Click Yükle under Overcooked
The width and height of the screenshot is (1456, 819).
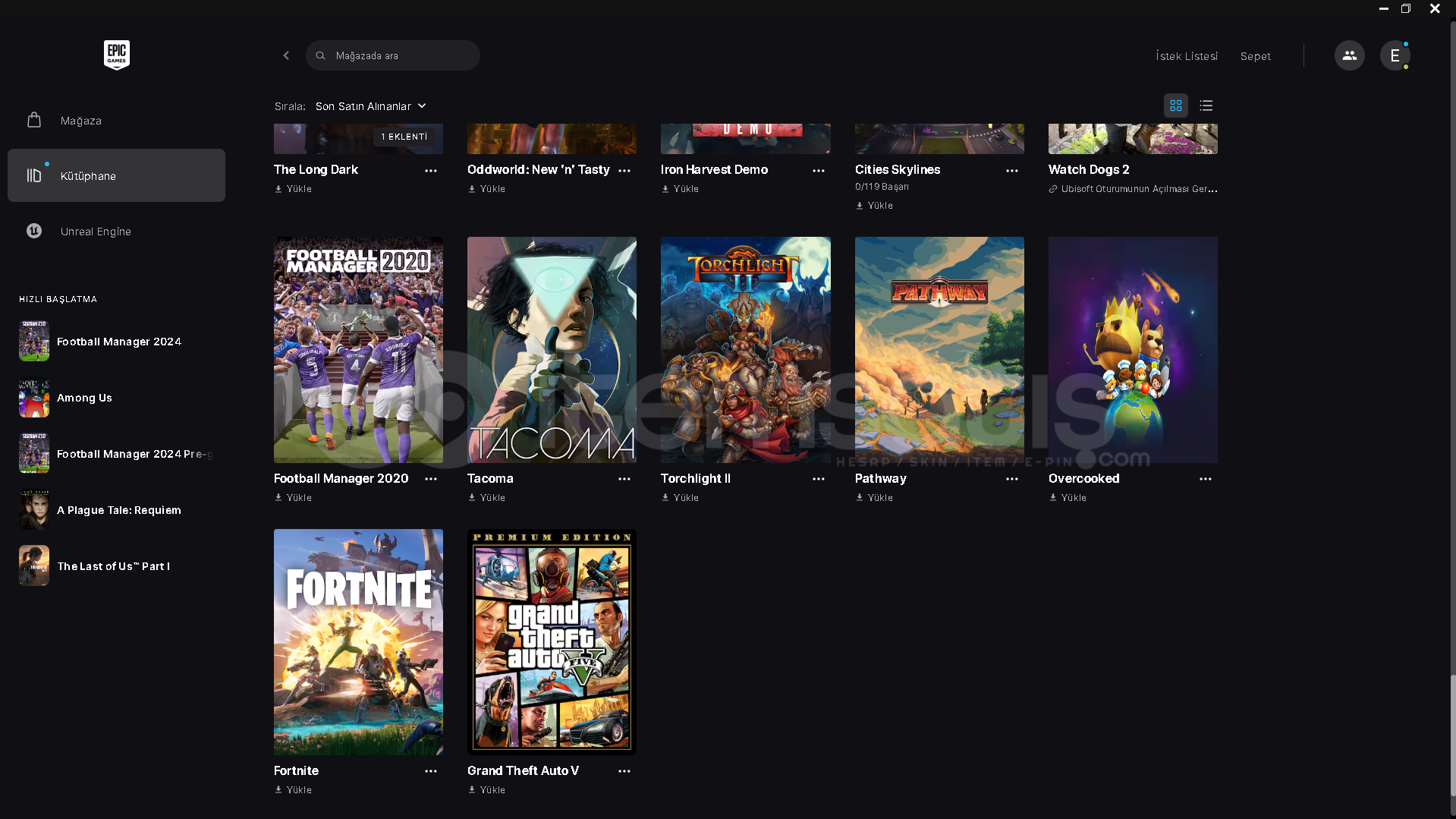tap(1068, 498)
